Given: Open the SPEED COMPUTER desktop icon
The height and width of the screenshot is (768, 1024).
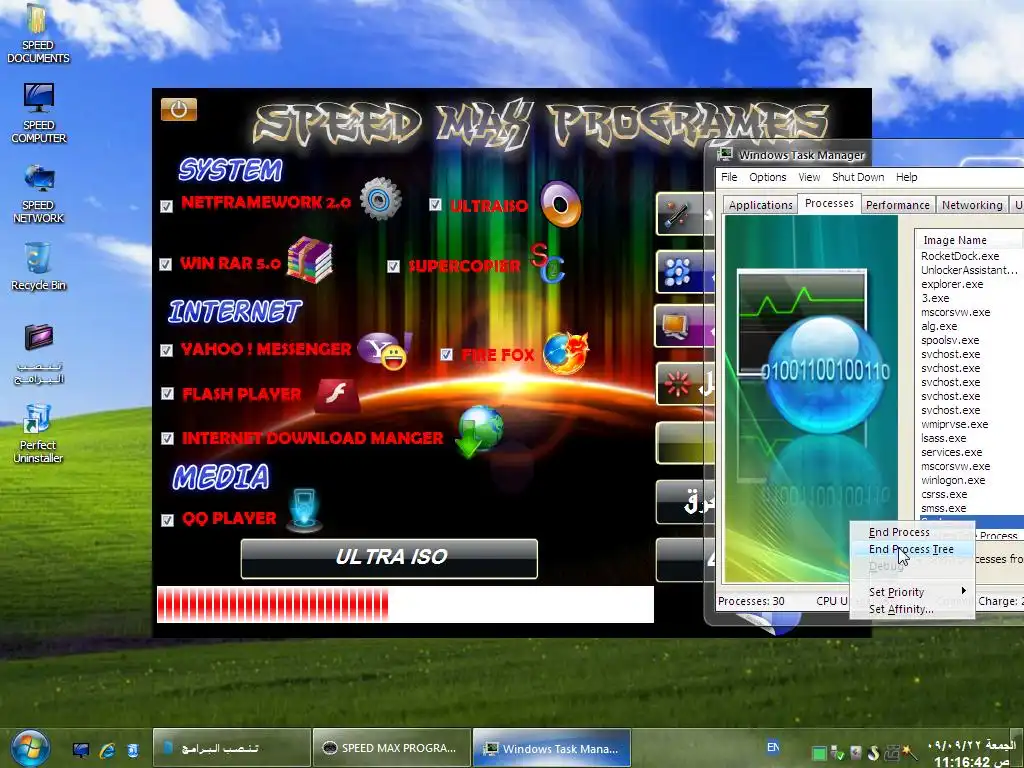Looking at the screenshot, I should (x=39, y=114).
